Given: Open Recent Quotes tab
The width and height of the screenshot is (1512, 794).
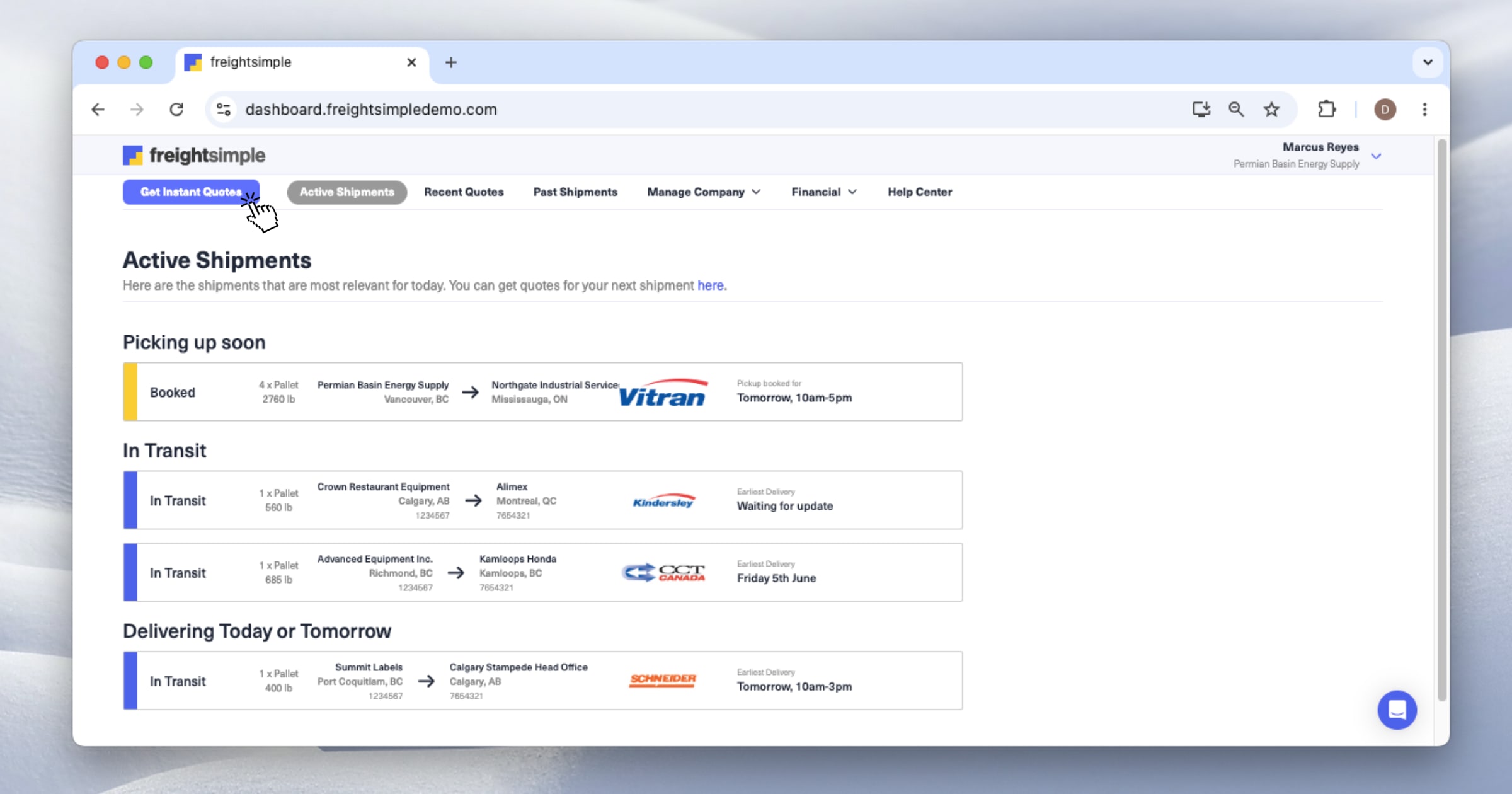Looking at the screenshot, I should tap(464, 192).
